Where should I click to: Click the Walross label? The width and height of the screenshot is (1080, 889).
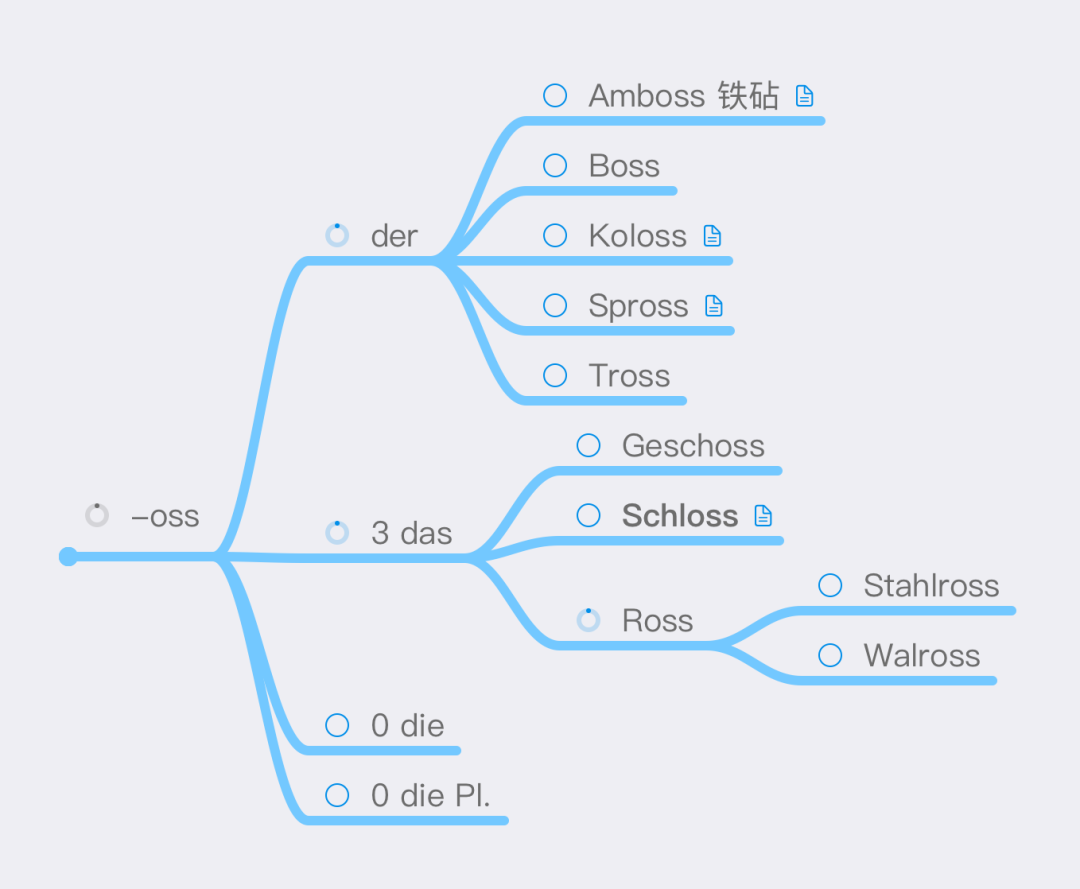(922, 655)
